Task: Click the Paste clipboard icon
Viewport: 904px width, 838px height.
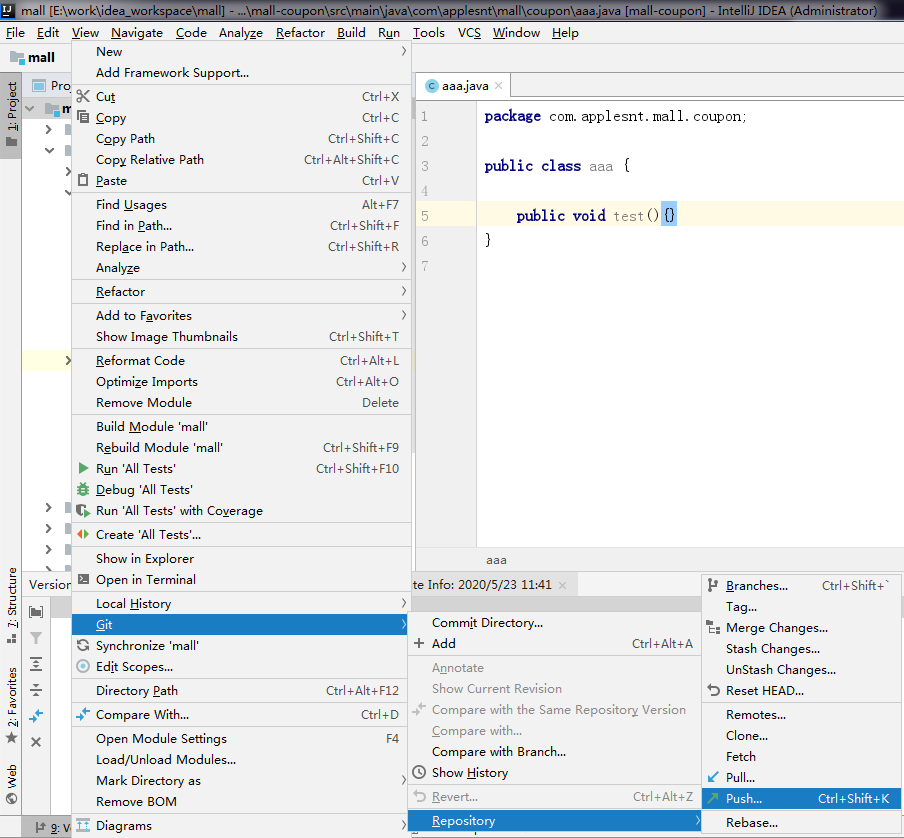Action: coord(83,180)
